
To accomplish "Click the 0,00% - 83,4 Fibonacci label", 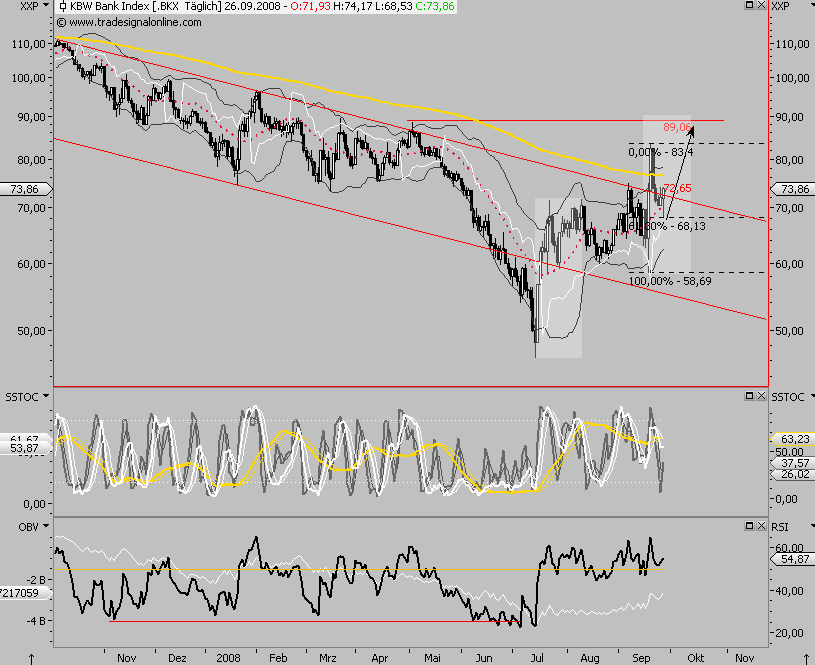I will click(660, 152).
